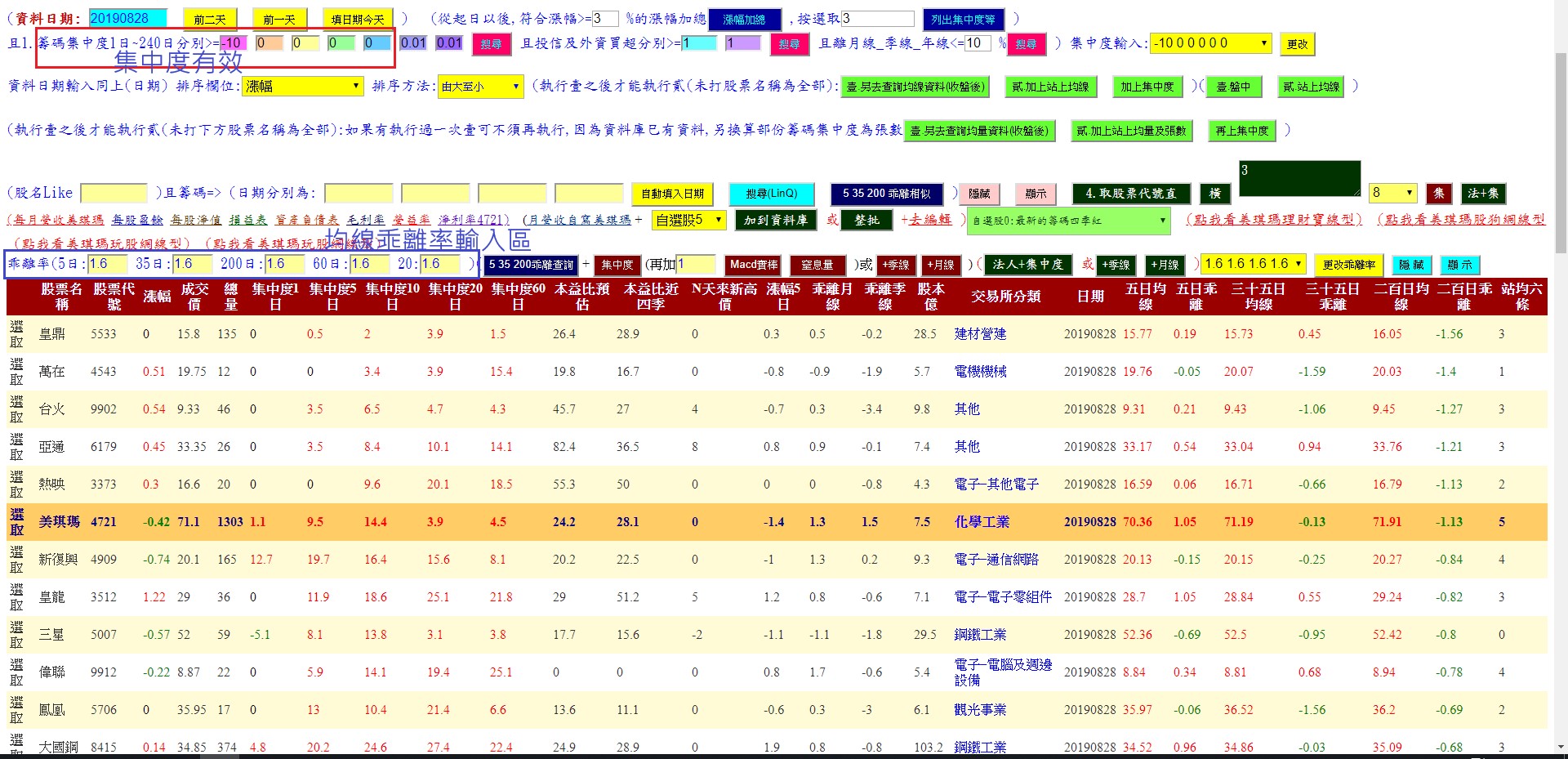Open the dropdown showing value 8

click(x=1393, y=193)
